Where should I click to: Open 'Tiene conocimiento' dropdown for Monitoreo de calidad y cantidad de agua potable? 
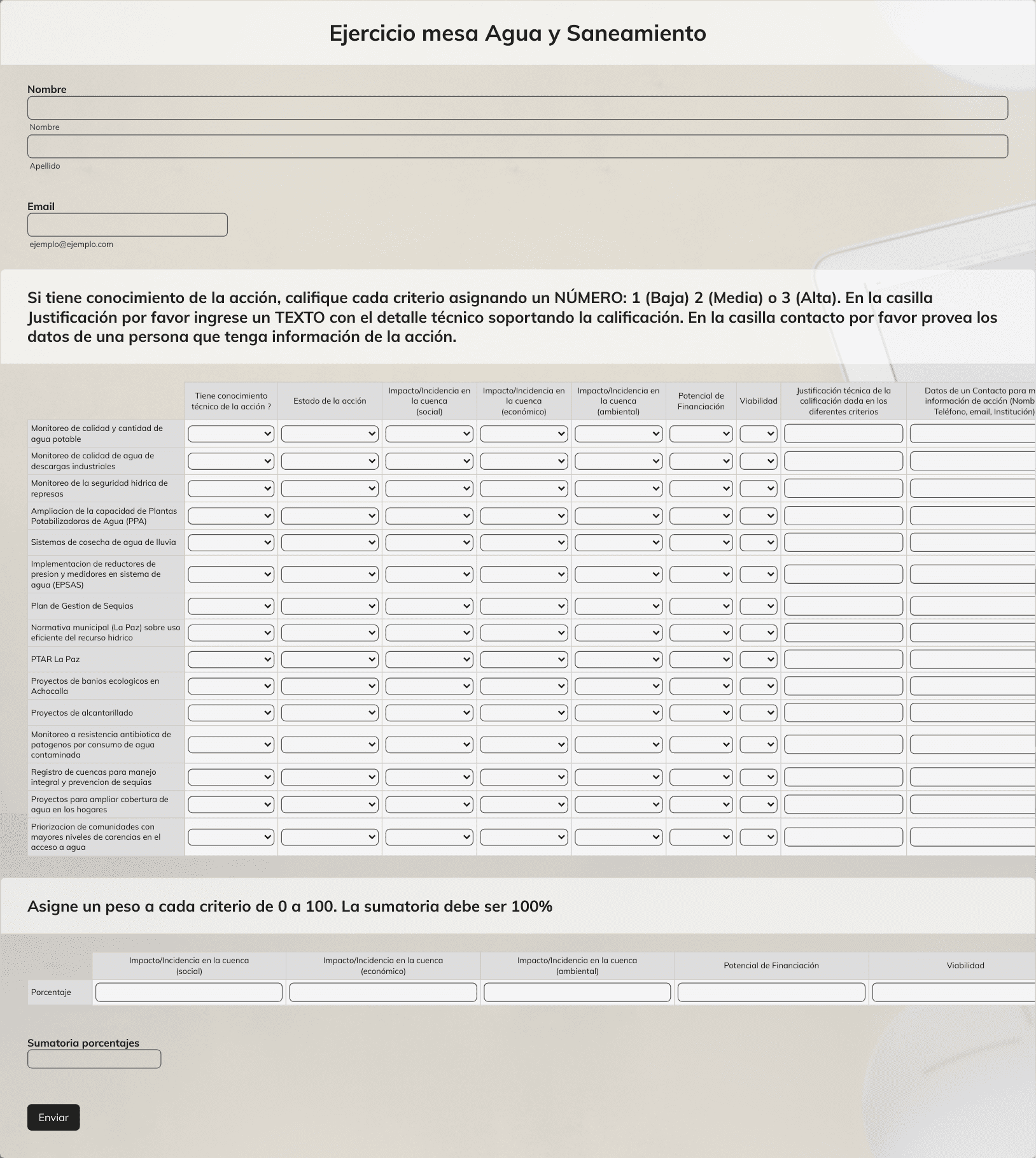click(x=231, y=434)
